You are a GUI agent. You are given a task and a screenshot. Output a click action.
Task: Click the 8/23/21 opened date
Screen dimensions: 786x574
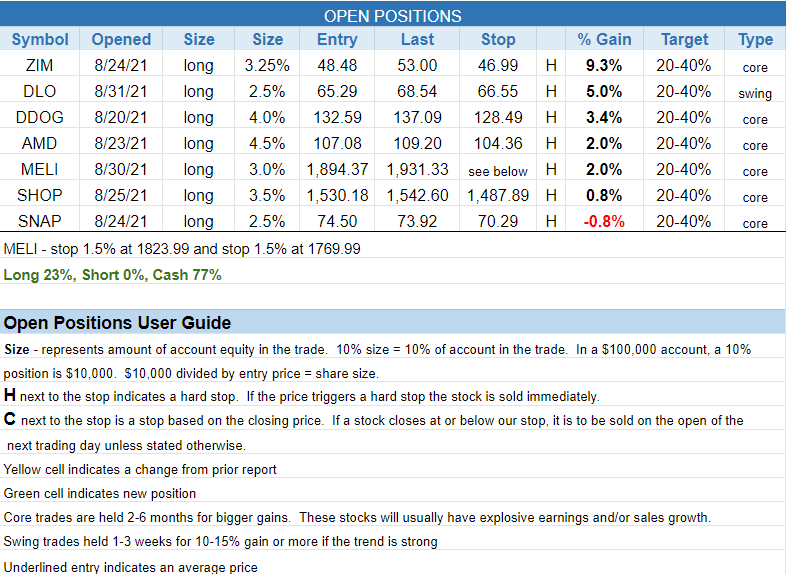tap(121, 143)
